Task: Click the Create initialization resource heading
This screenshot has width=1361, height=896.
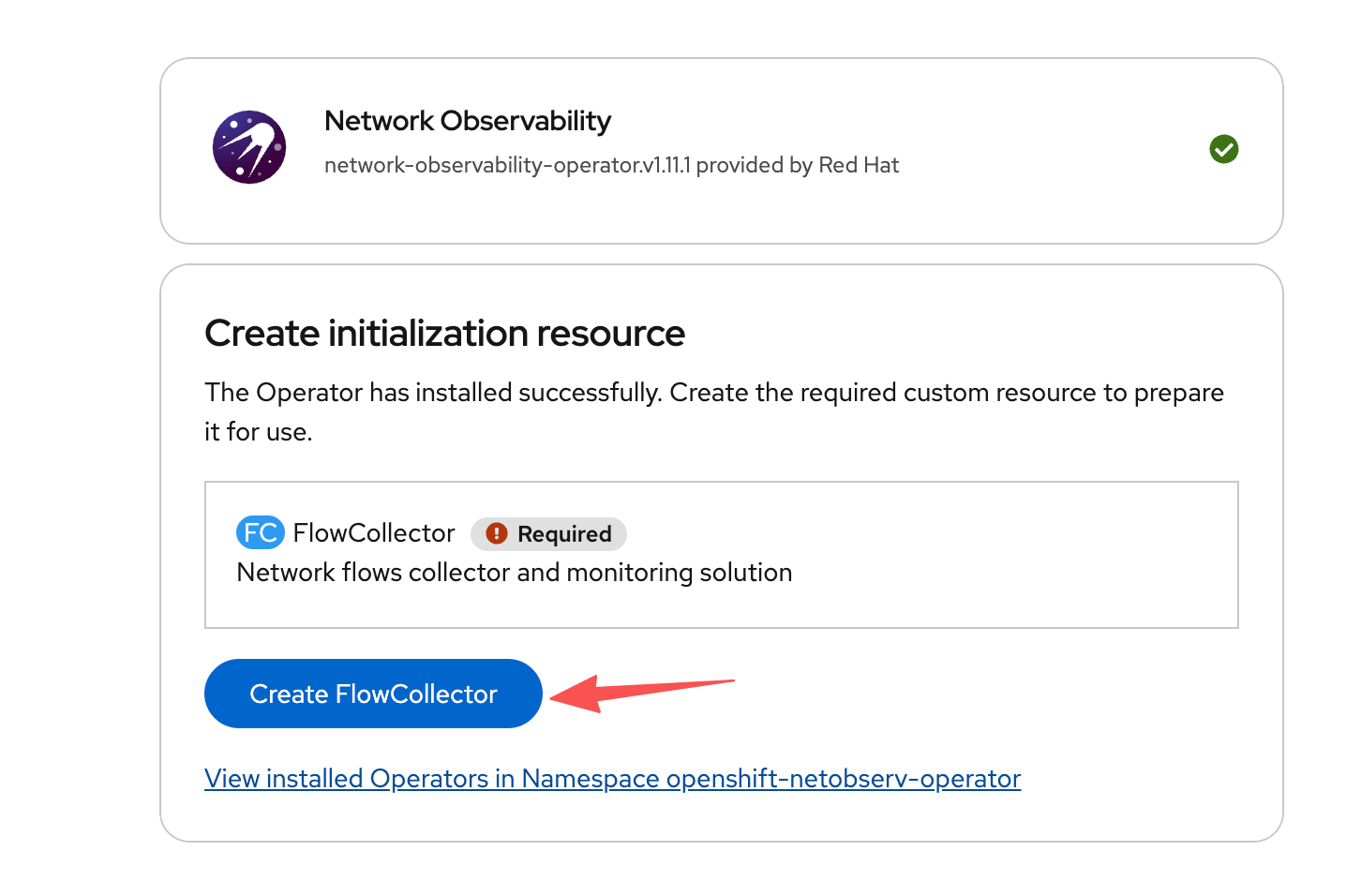Action: (x=444, y=334)
